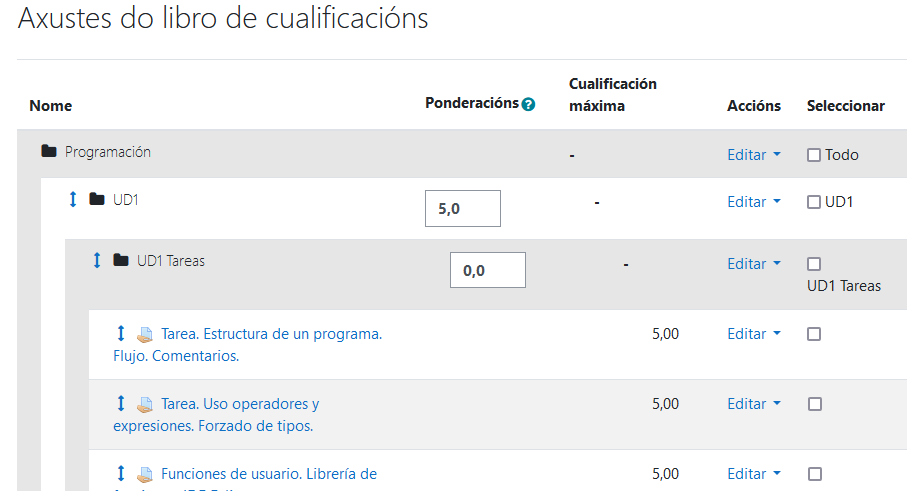This screenshot has height=491, width=916.
Task: Expand the Editar menu in UD1 row
Action: [753, 202]
